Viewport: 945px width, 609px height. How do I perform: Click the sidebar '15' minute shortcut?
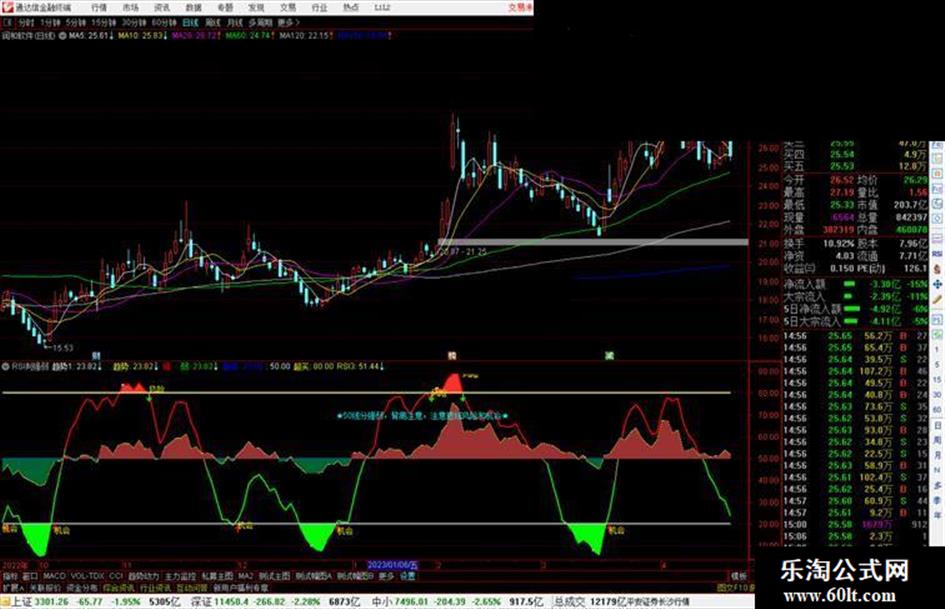937,380
